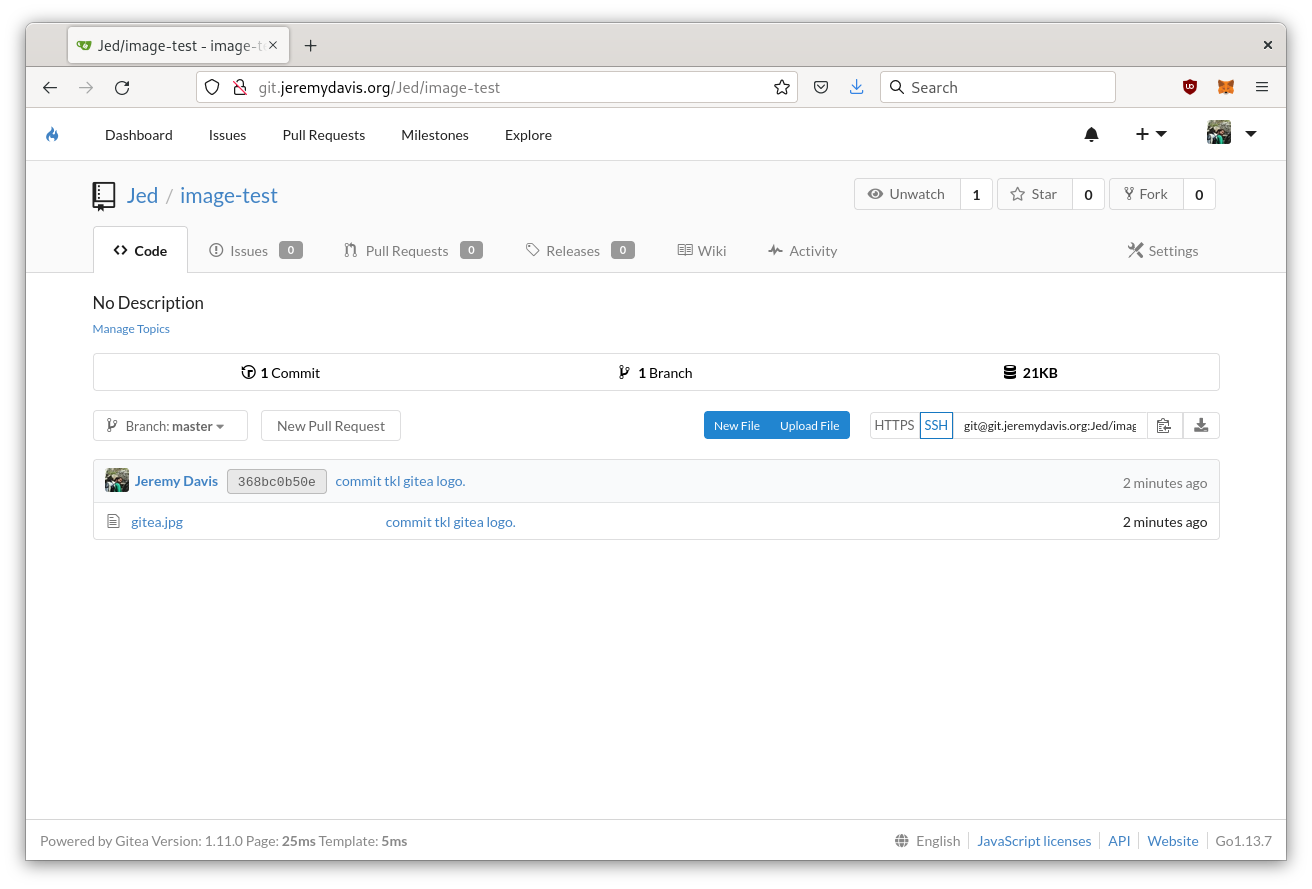Screen dimensions: 1312x889
Task: Switch clone protocol to HTTPS
Action: 894,425
